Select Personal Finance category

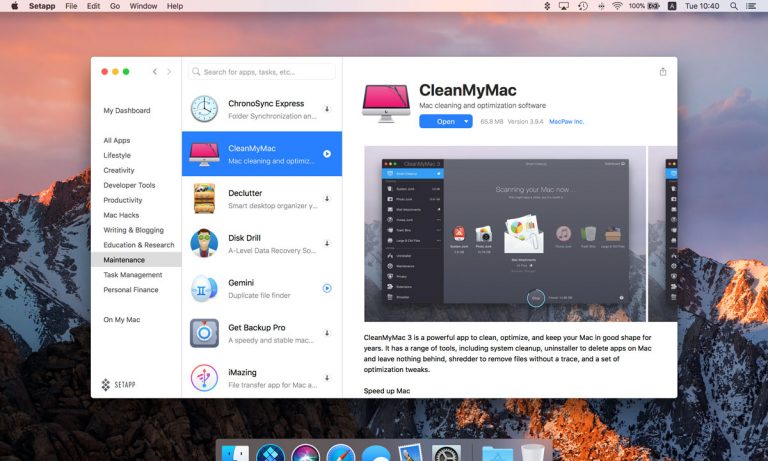[x=131, y=290]
